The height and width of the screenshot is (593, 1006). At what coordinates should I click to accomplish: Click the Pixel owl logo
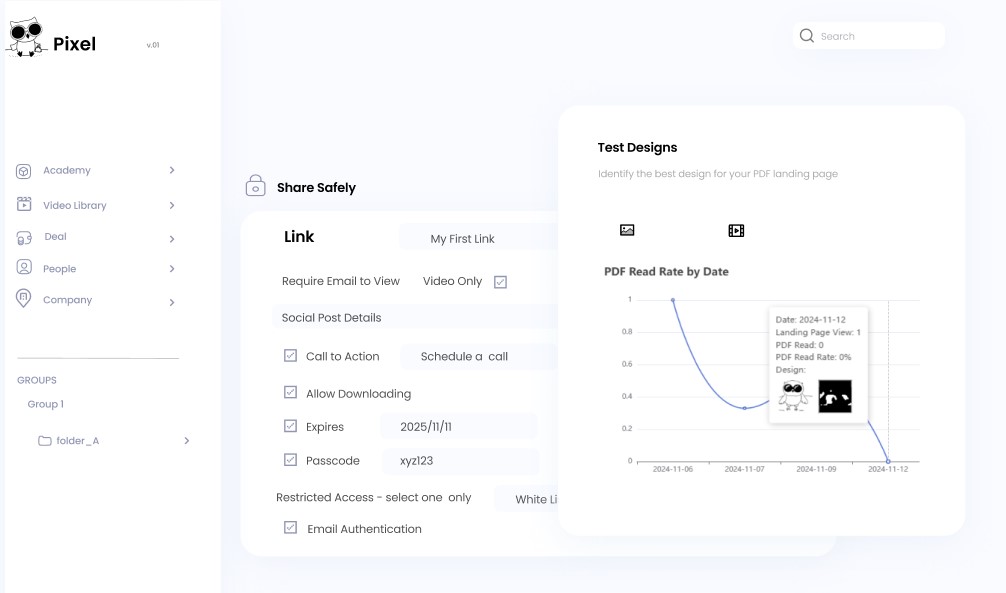[x=27, y=37]
